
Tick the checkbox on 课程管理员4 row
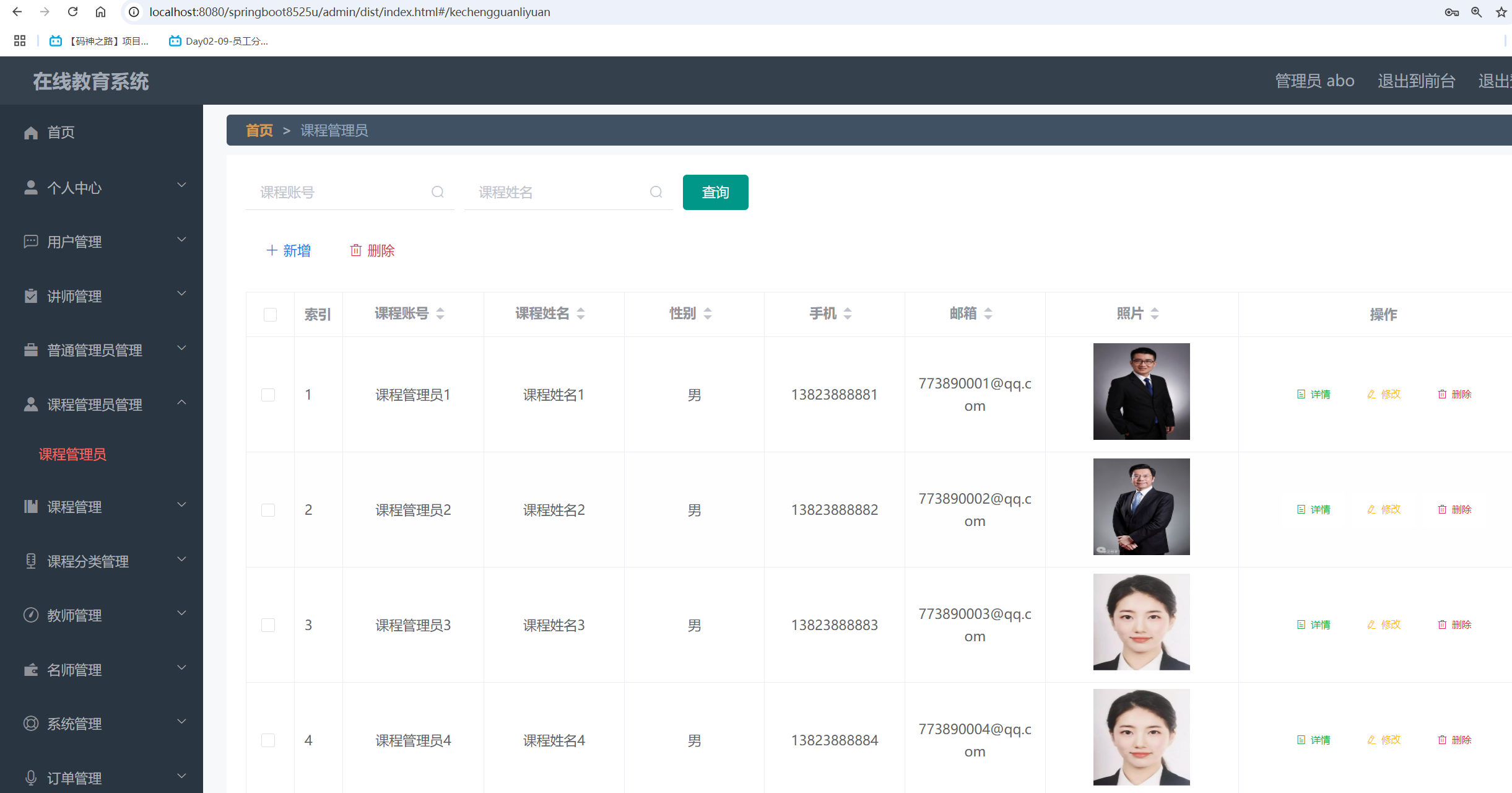coord(268,740)
